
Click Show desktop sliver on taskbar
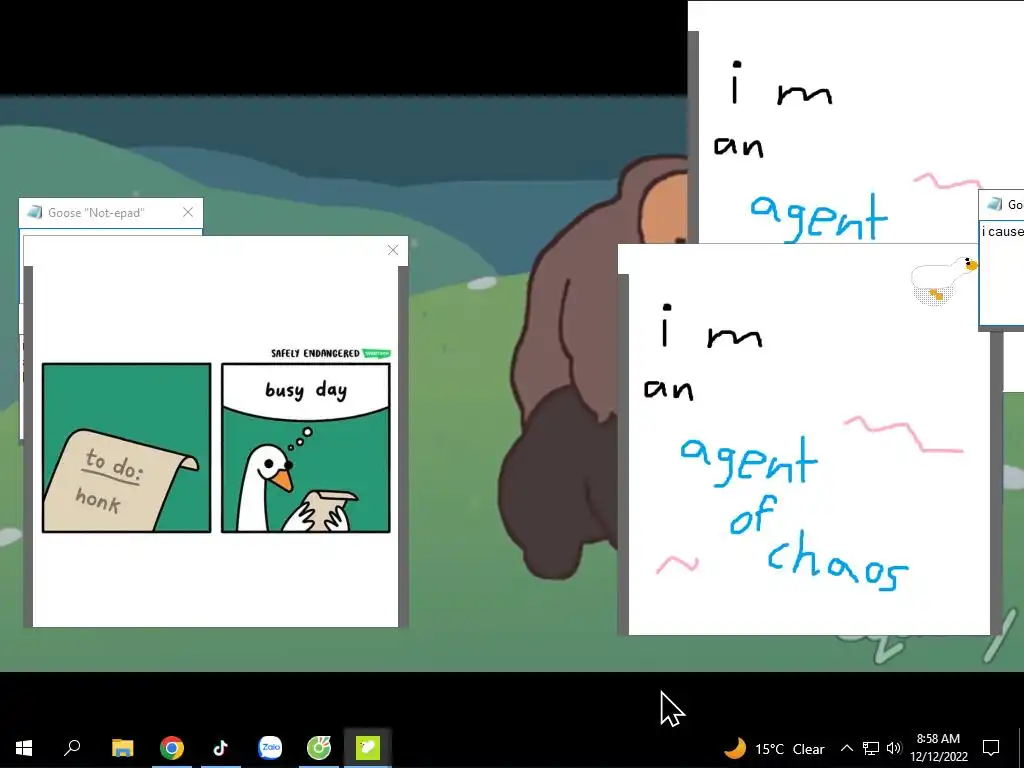coord(1020,748)
